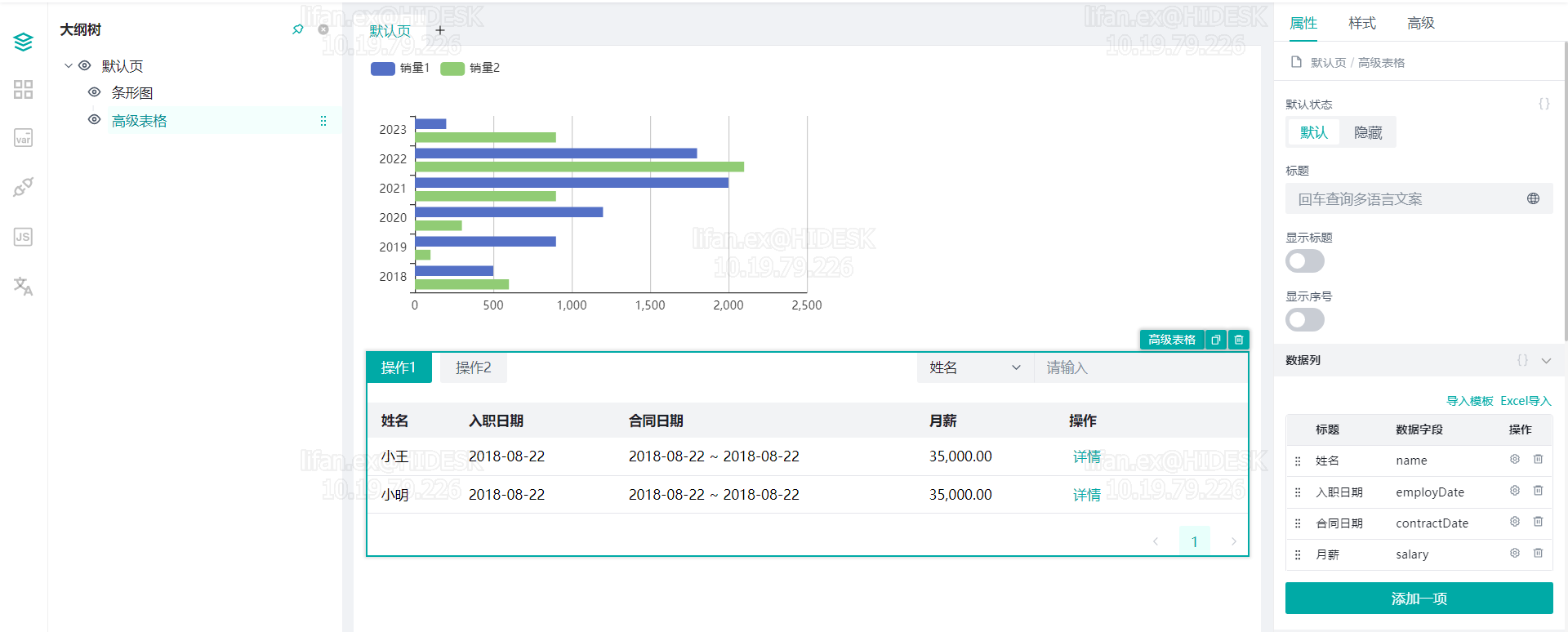
Task: Open the variables (var) panel icon
Action: [x=23, y=138]
